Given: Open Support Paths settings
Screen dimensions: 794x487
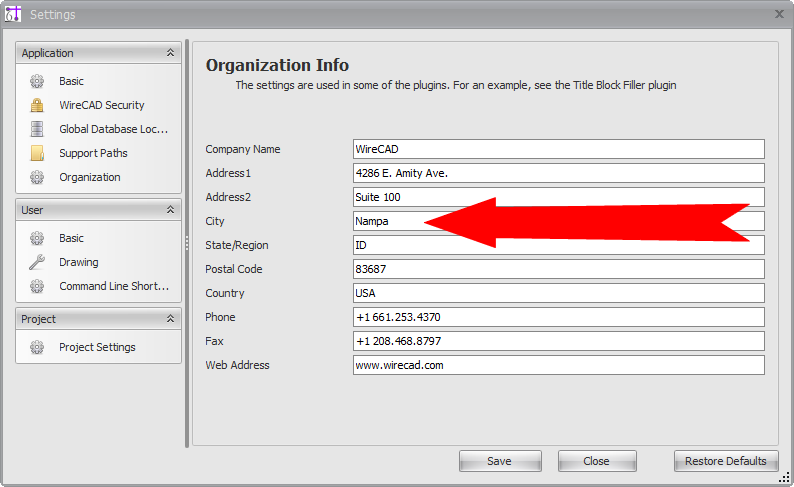Looking at the screenshot, I should tap(93, 153).
